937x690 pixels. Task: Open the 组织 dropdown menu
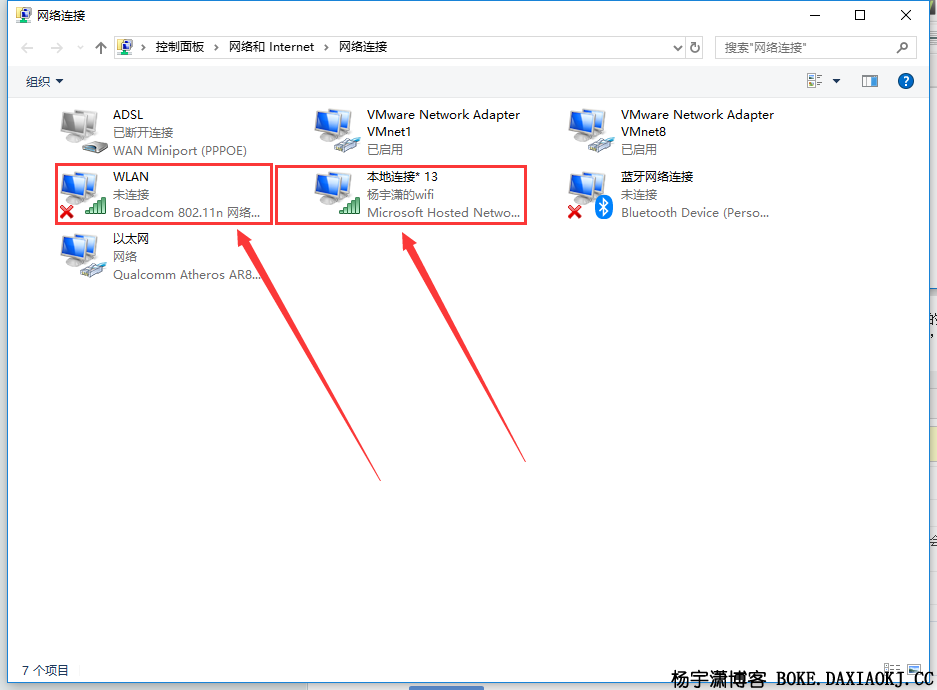44,81
